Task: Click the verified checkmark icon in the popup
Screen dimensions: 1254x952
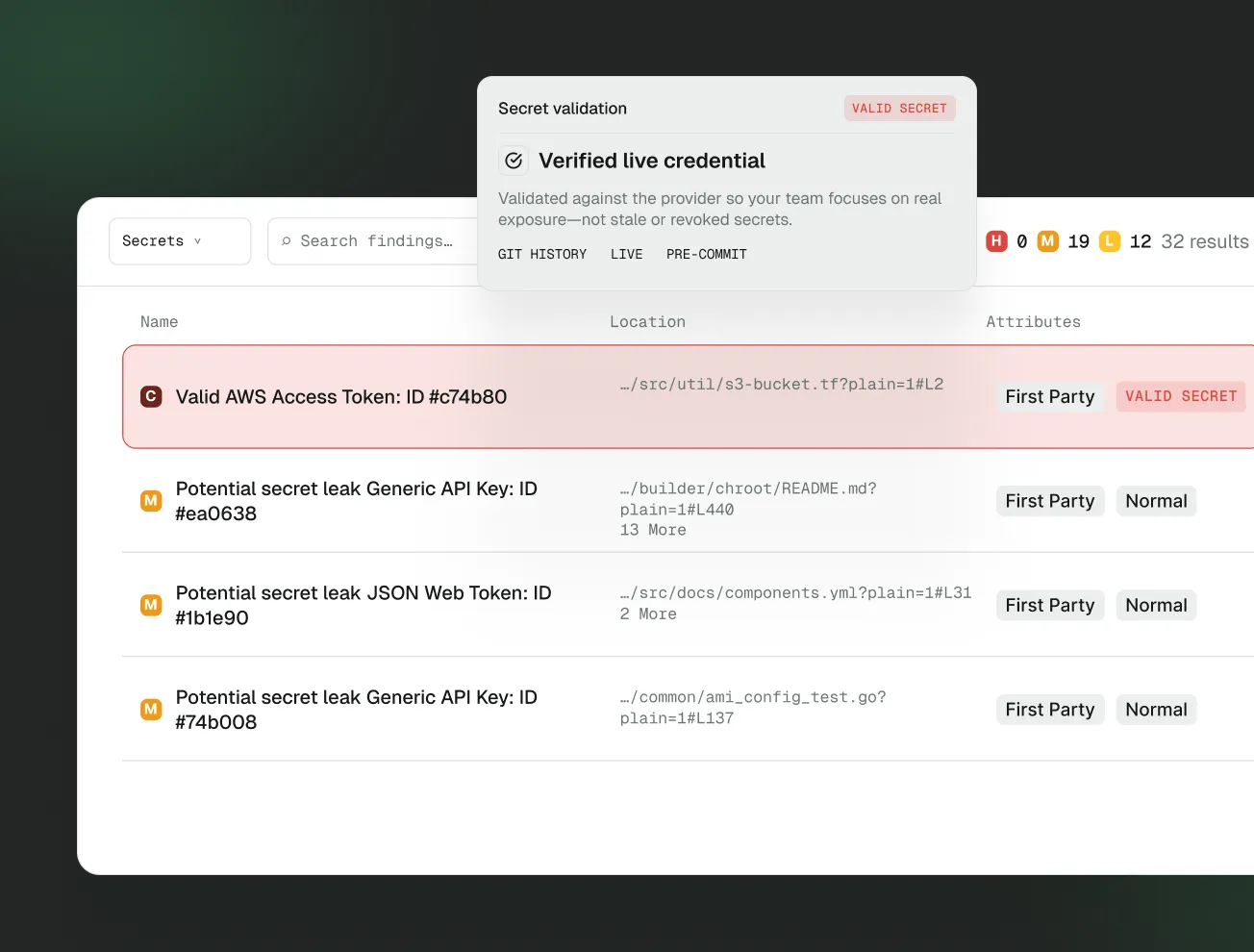Action: click(514, 161)
